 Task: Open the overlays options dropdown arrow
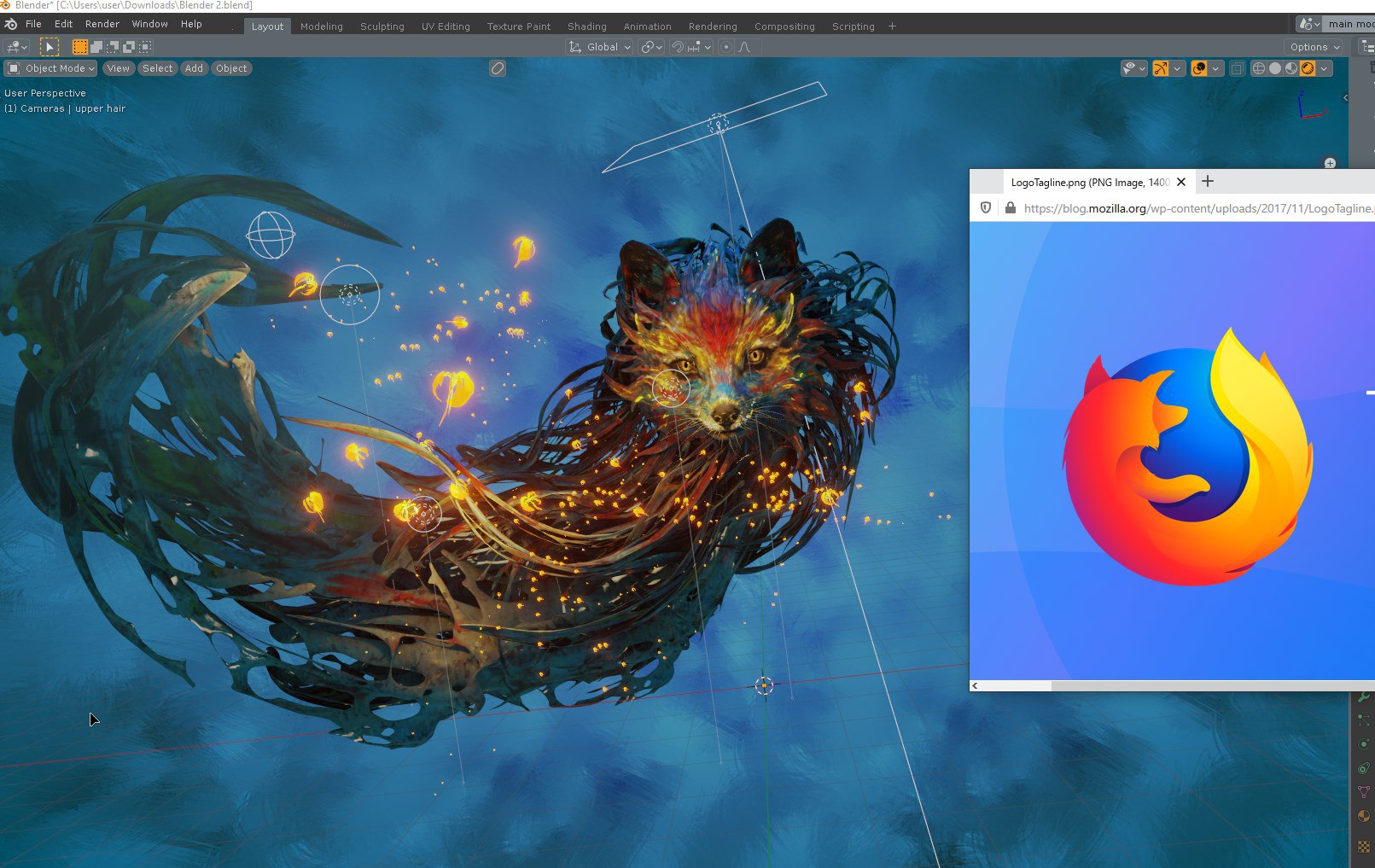(x=1215, y=68)
